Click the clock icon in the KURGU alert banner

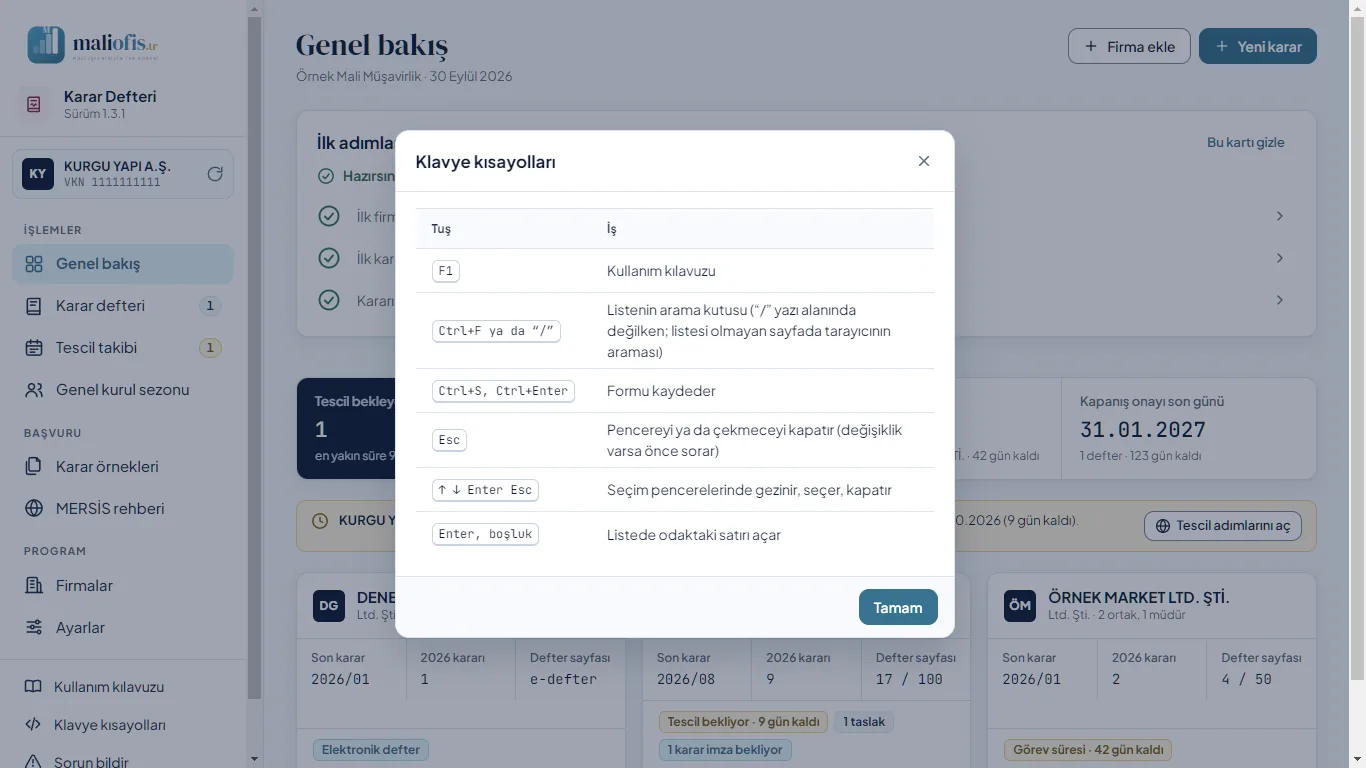(x=320, y=521)
